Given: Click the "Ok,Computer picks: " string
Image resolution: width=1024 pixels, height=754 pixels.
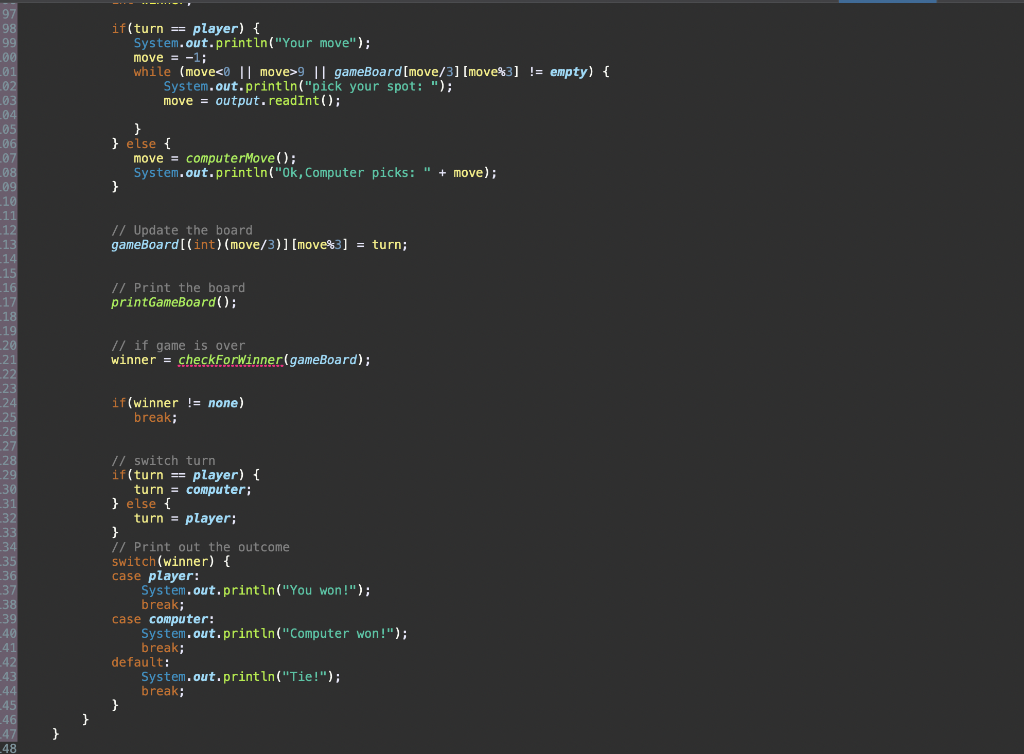Looking at the screenshot, I should coord(353,172).
